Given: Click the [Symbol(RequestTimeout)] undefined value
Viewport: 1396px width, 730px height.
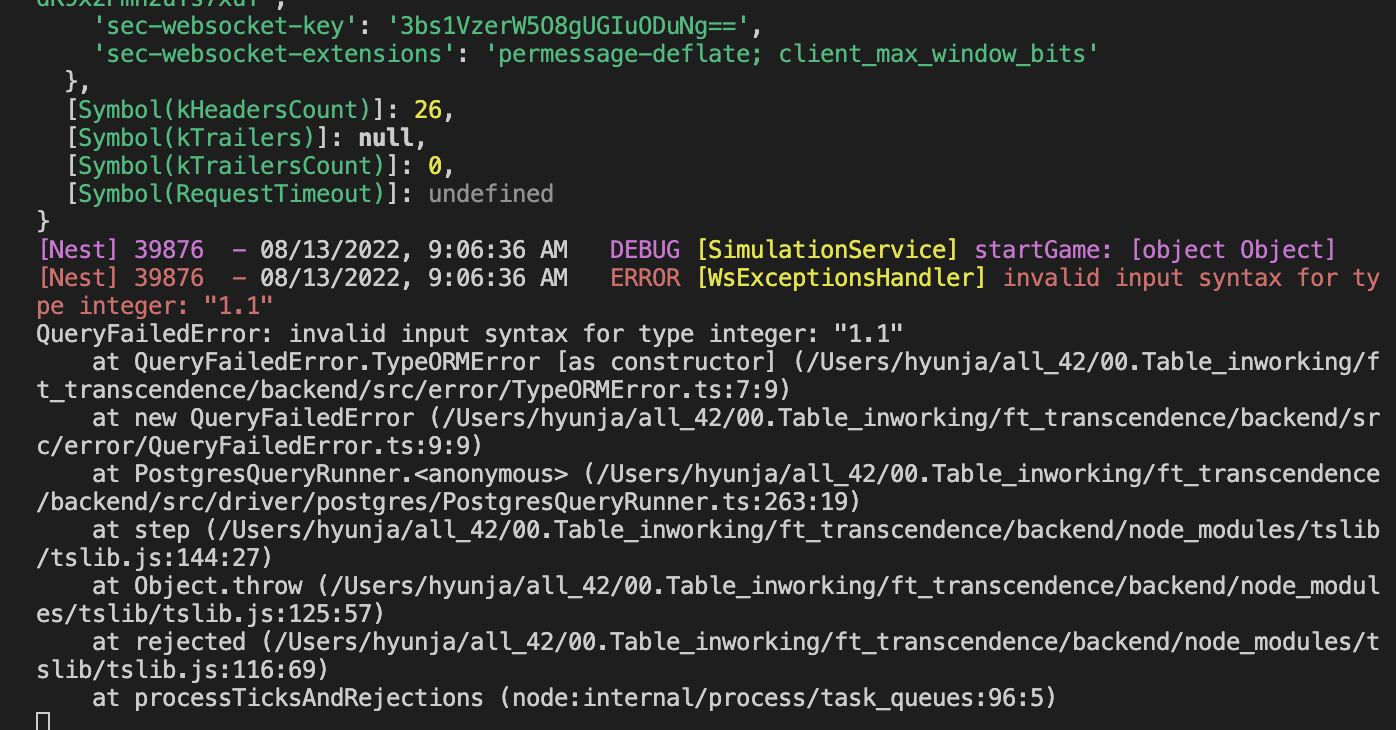Looking at the screenshot, I should click(490, 194).
